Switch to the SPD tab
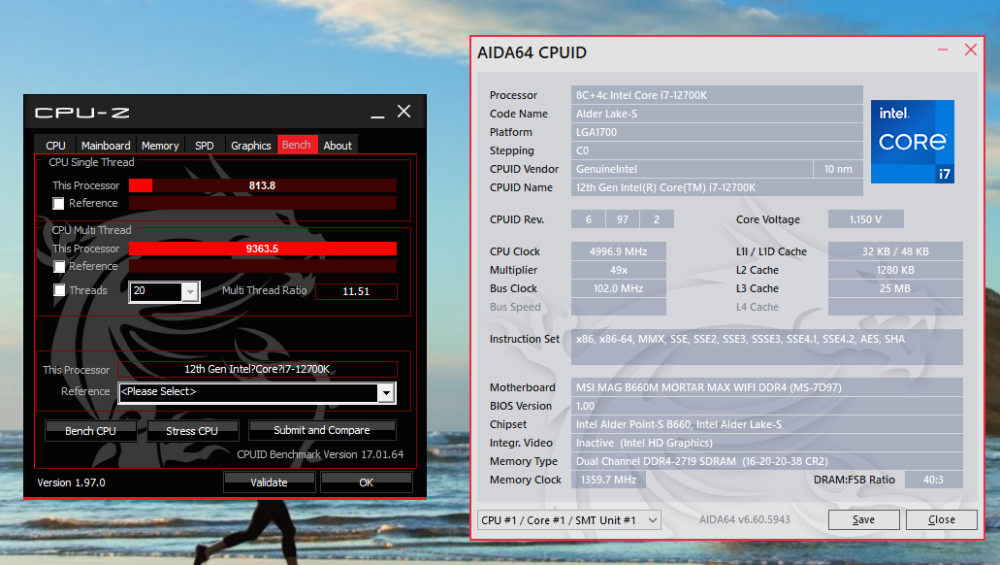This screenshot has width=1000, height=565. click(204, 145)
